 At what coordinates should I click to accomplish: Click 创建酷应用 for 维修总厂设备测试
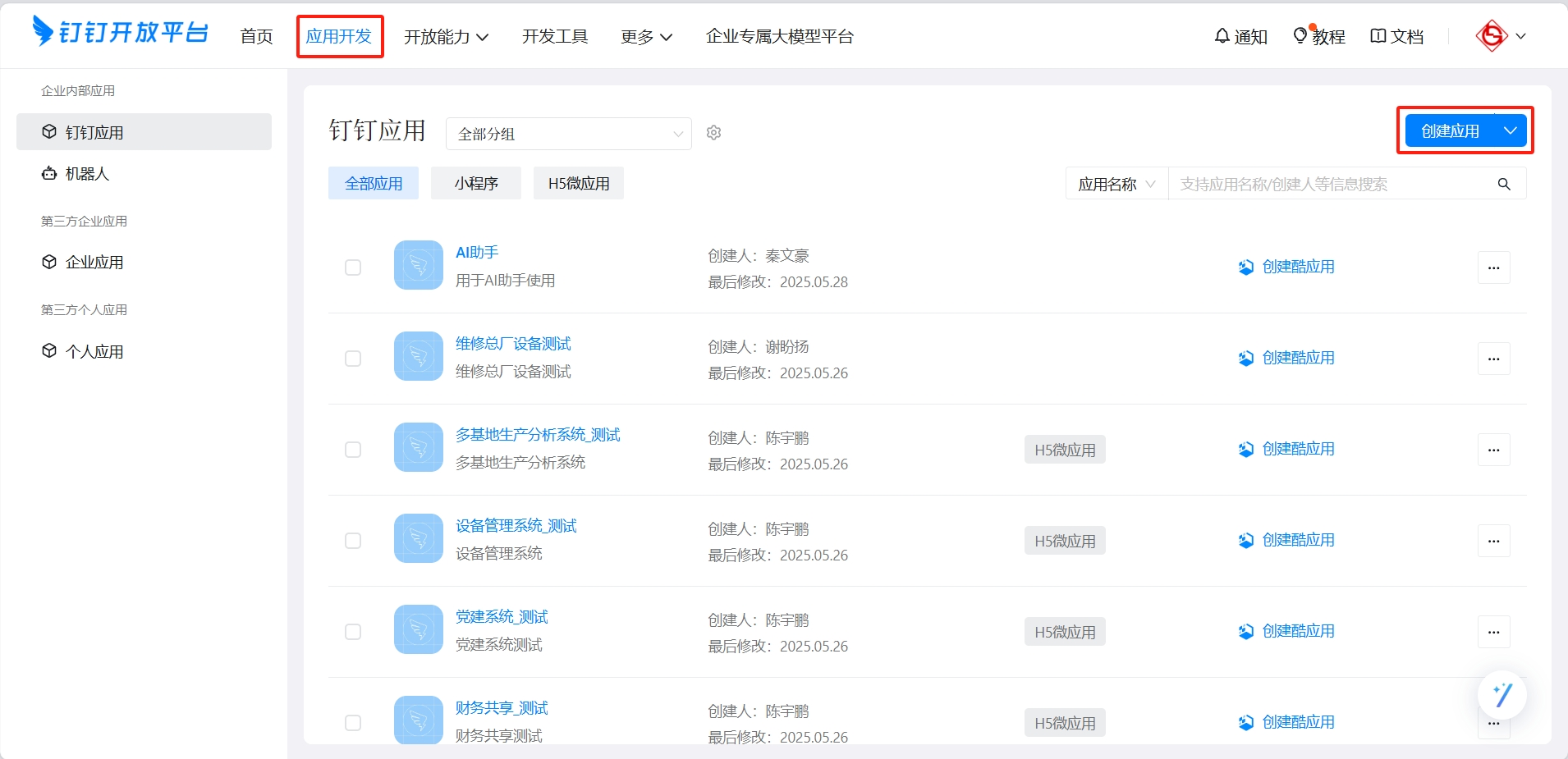(1286, 358)
